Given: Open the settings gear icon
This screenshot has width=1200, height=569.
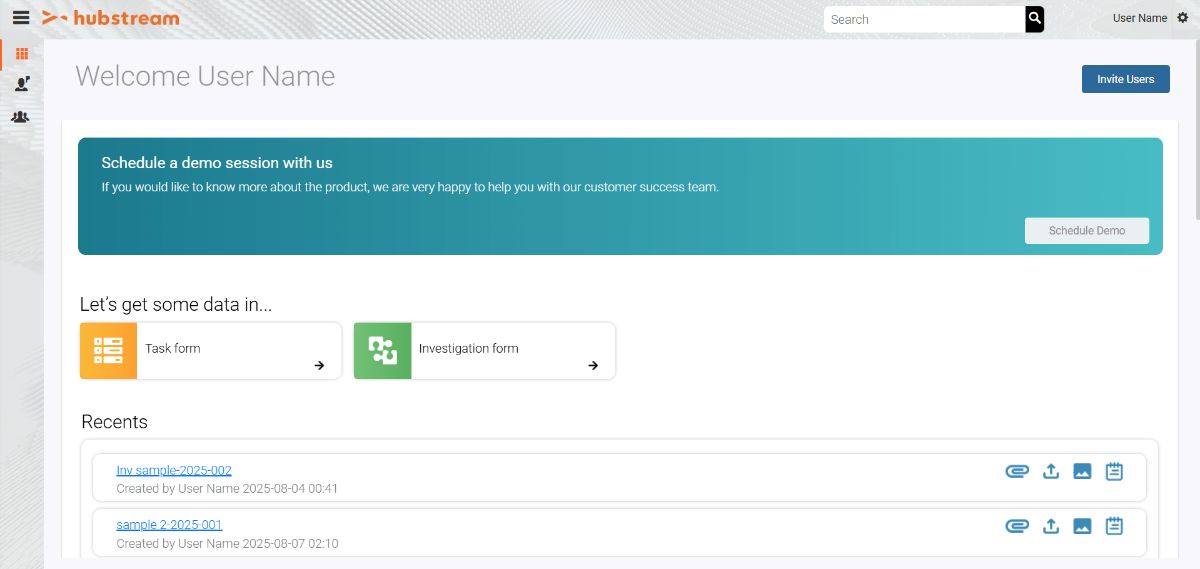Looking at the screenshot, I should click(x=1183, y=18).
